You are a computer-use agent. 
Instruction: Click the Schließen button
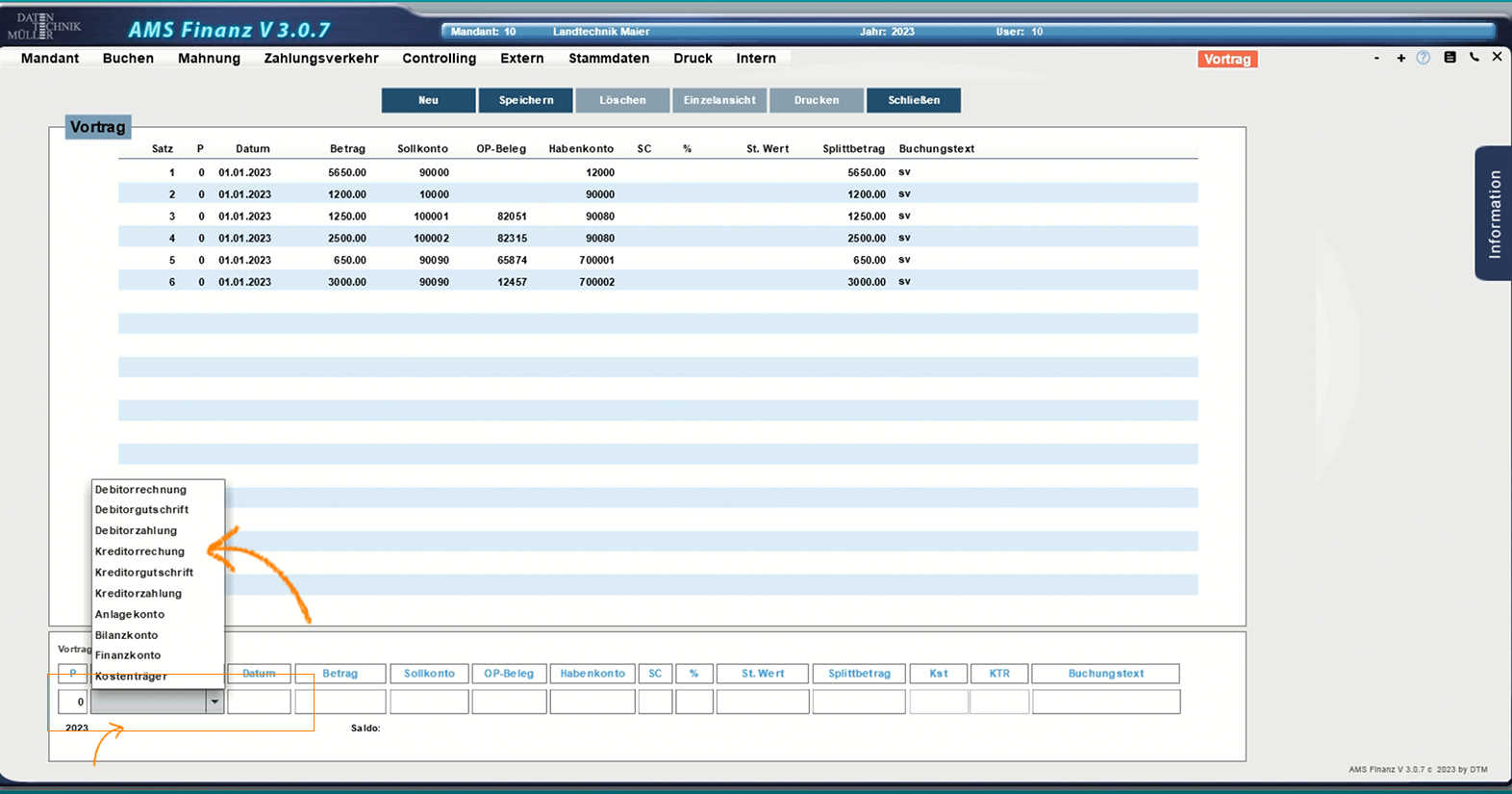coord(914,100)
